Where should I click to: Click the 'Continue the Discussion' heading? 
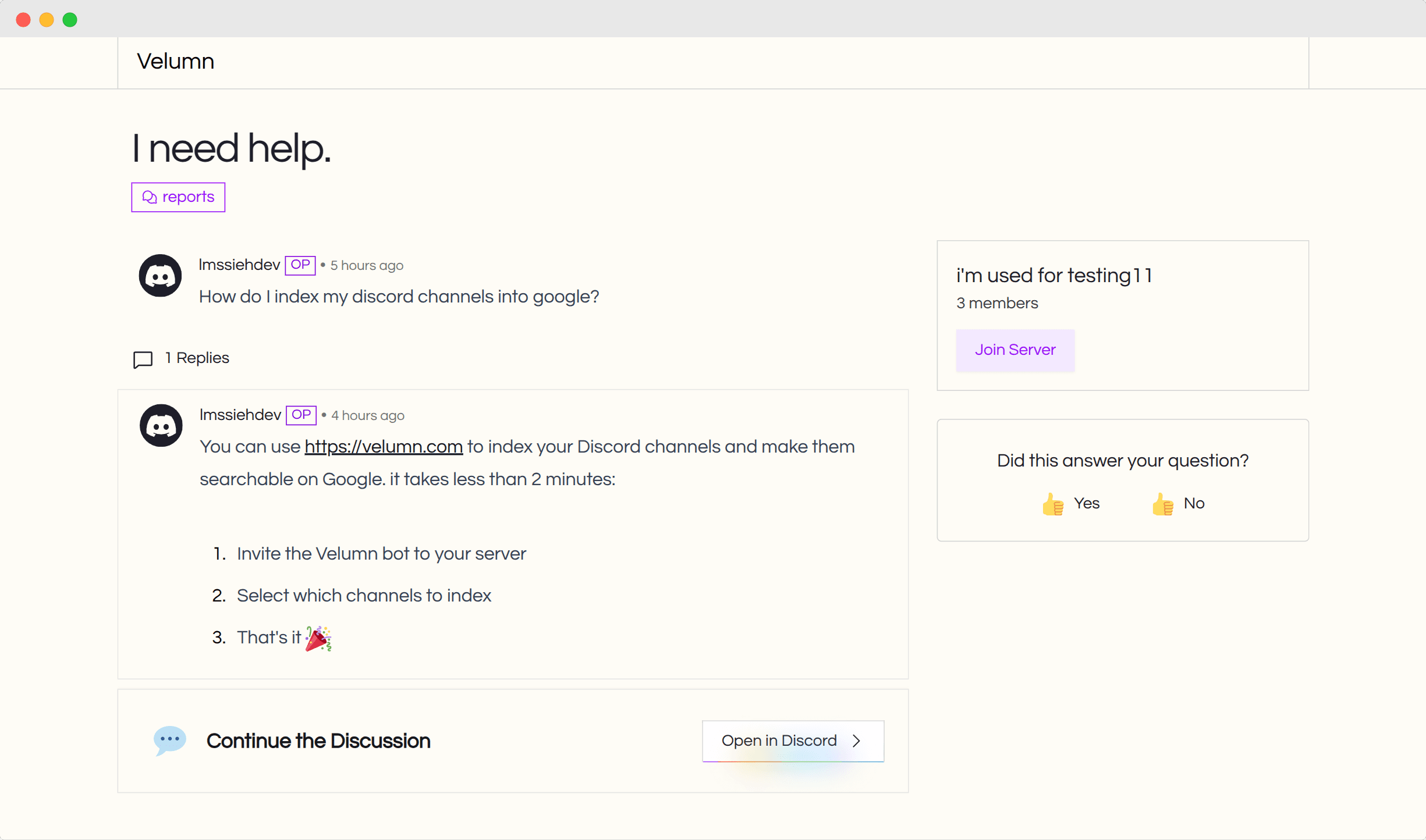click(x=318, y=741)
